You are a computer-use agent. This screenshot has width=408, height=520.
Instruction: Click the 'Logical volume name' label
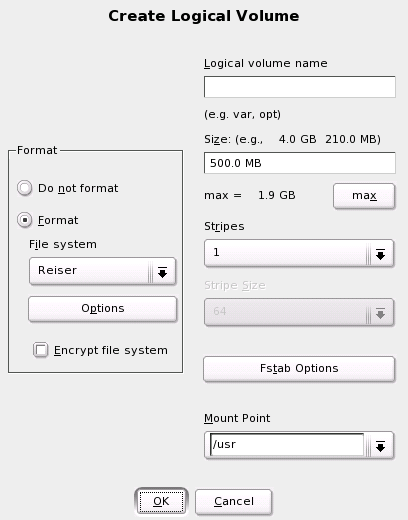point(266,63)
